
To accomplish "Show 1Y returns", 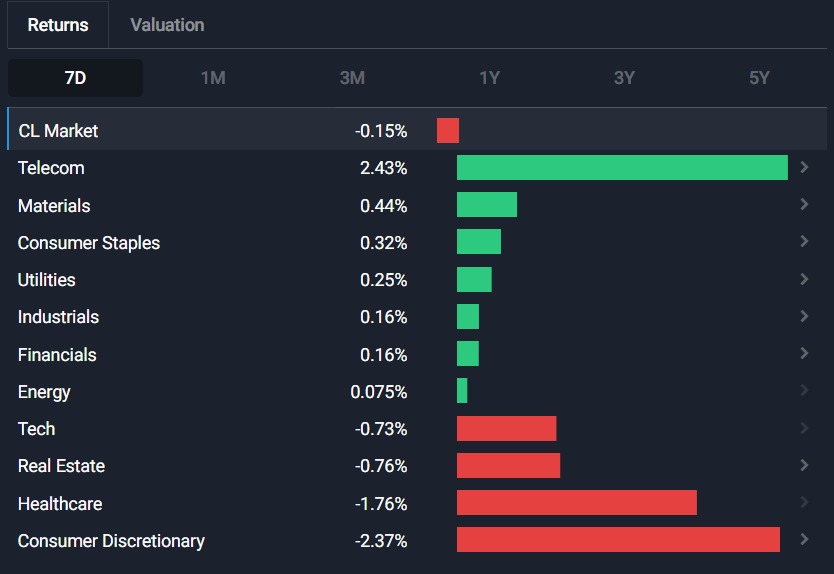I will point(489,78).
